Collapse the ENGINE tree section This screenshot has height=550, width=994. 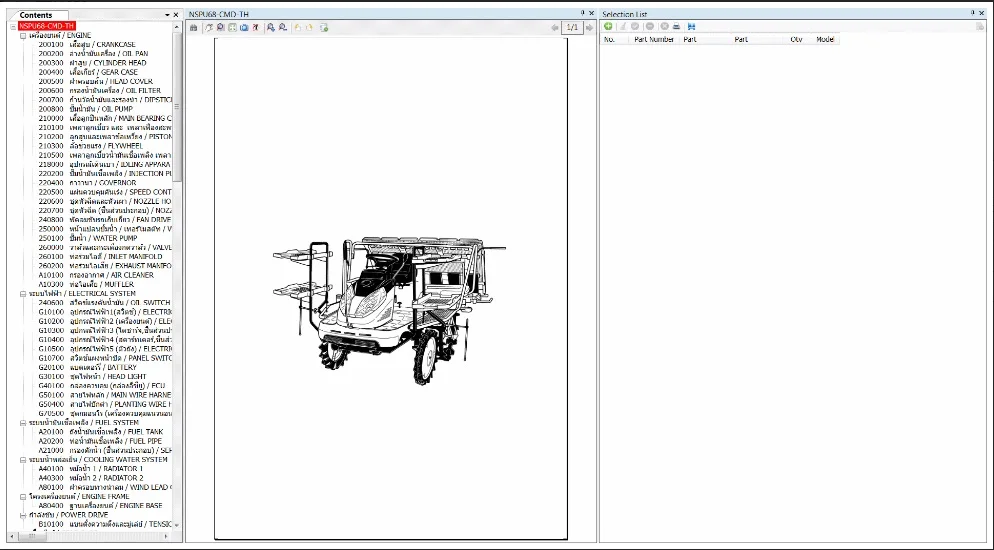click(23, 35)
